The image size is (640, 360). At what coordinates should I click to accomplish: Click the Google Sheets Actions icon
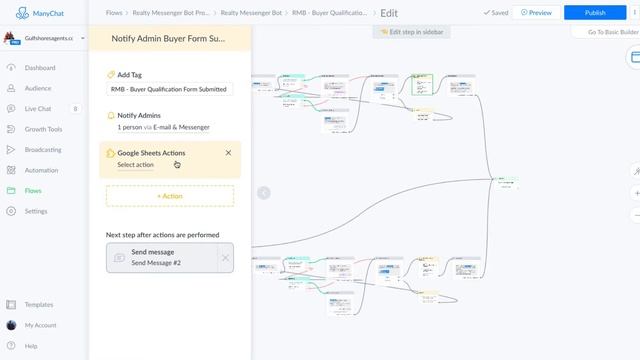(111, 153)
